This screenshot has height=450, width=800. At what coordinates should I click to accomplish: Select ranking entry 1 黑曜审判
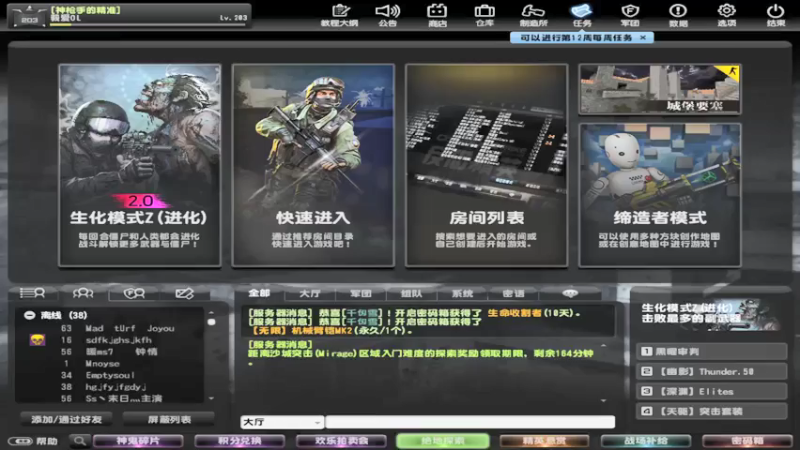point(711,352)
